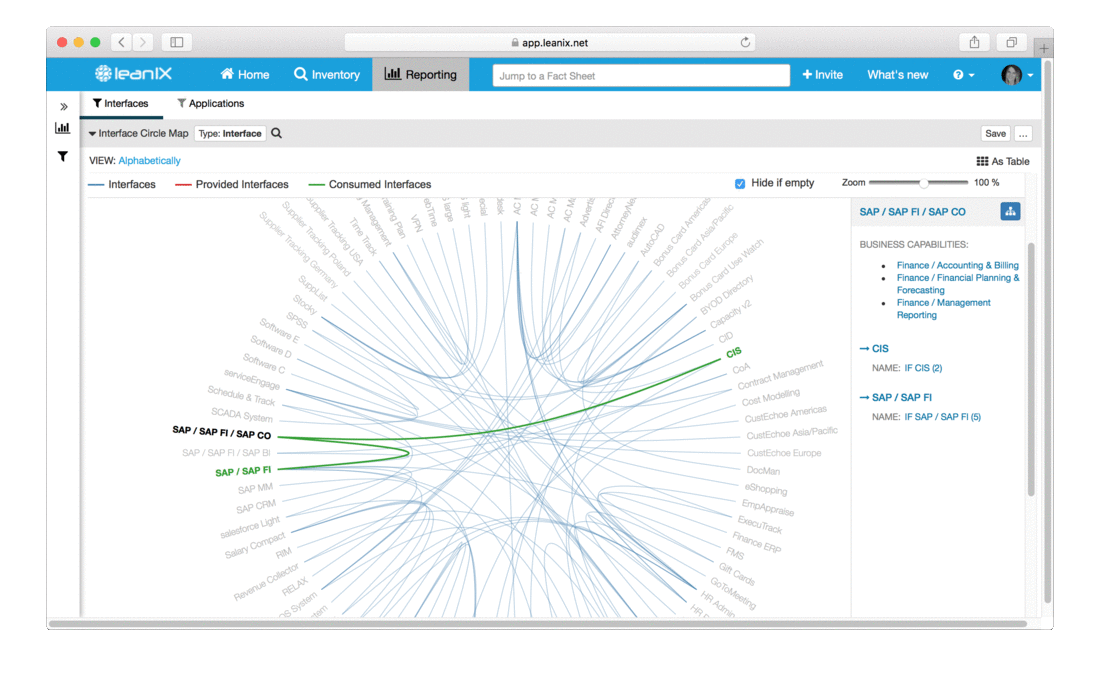The image size is (1100, 696).
Task: Expand the user avatar profile menu
Action: pos(1014,73)
